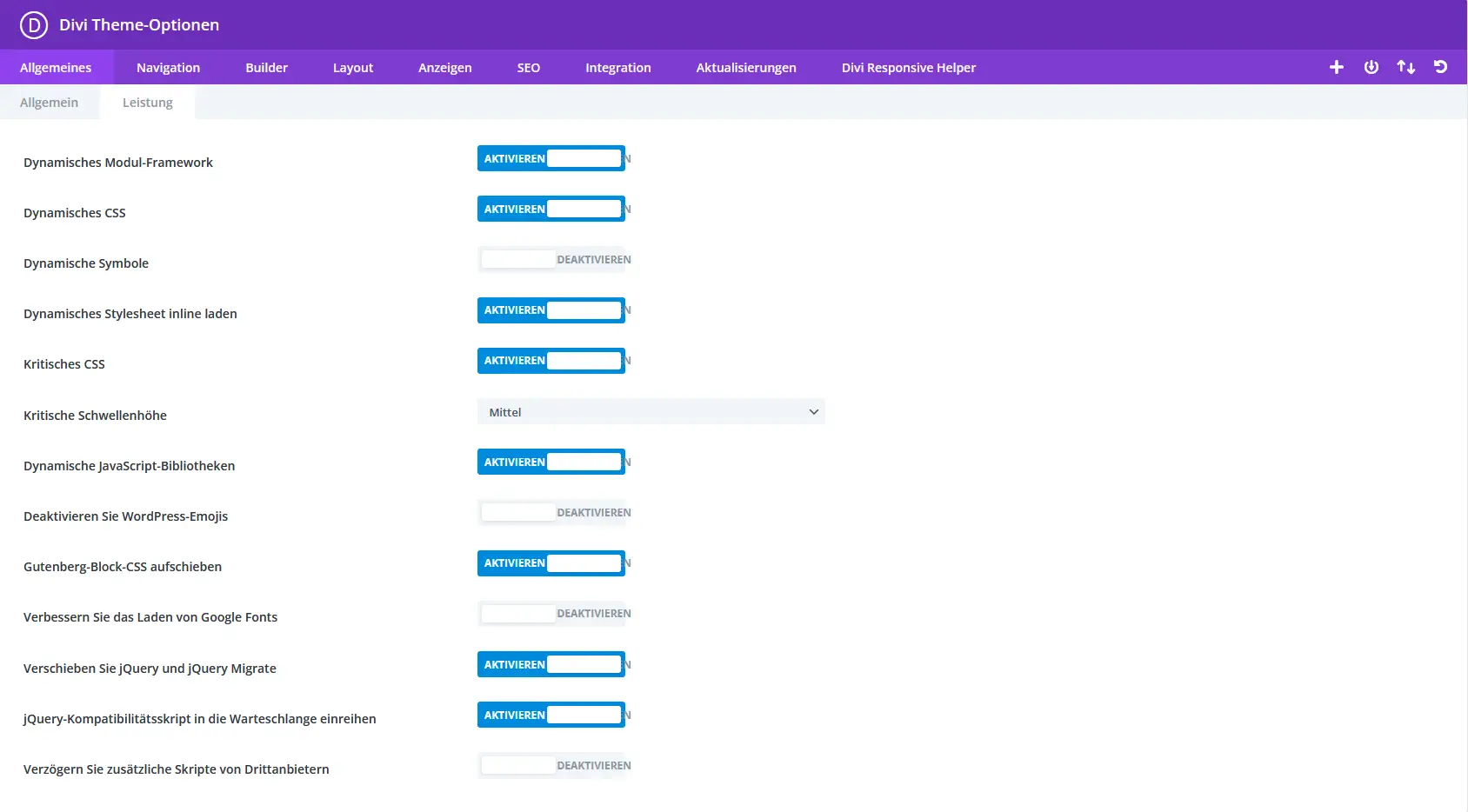
Task: Click the power icon in header
Action: pyautogui.click(x=1371, y=67)
